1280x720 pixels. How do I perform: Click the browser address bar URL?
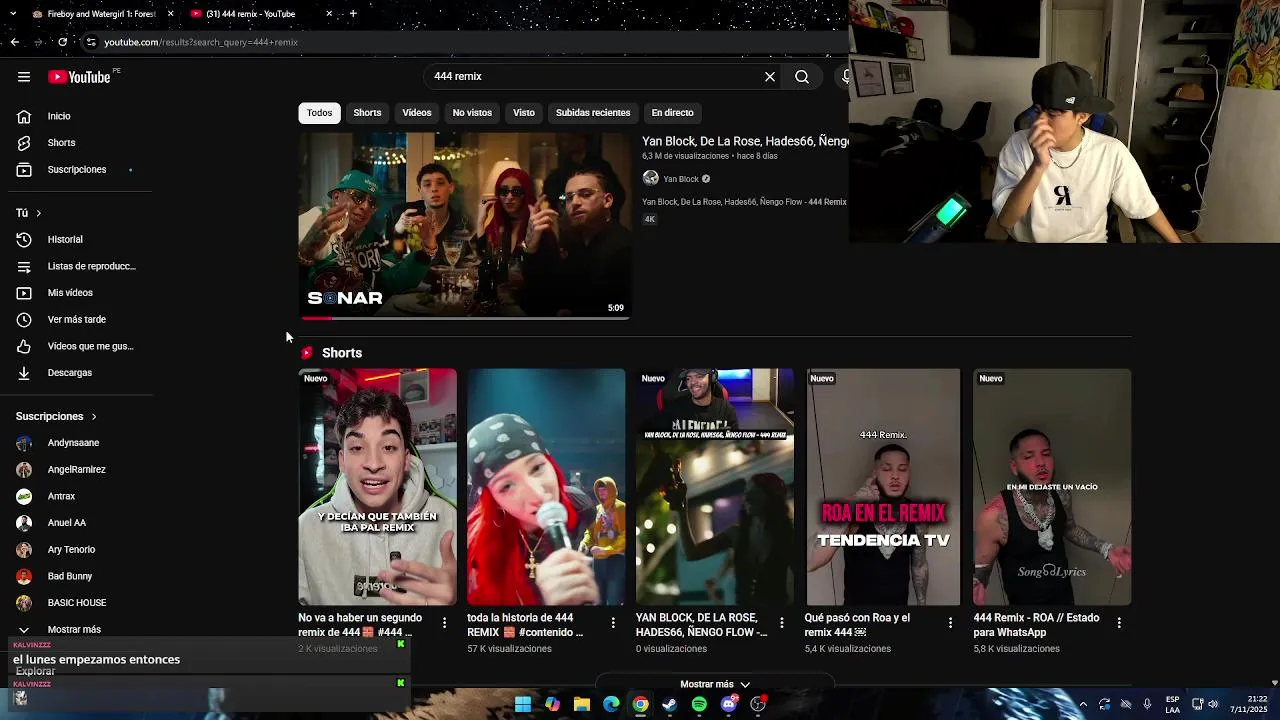tap(201, 42)
